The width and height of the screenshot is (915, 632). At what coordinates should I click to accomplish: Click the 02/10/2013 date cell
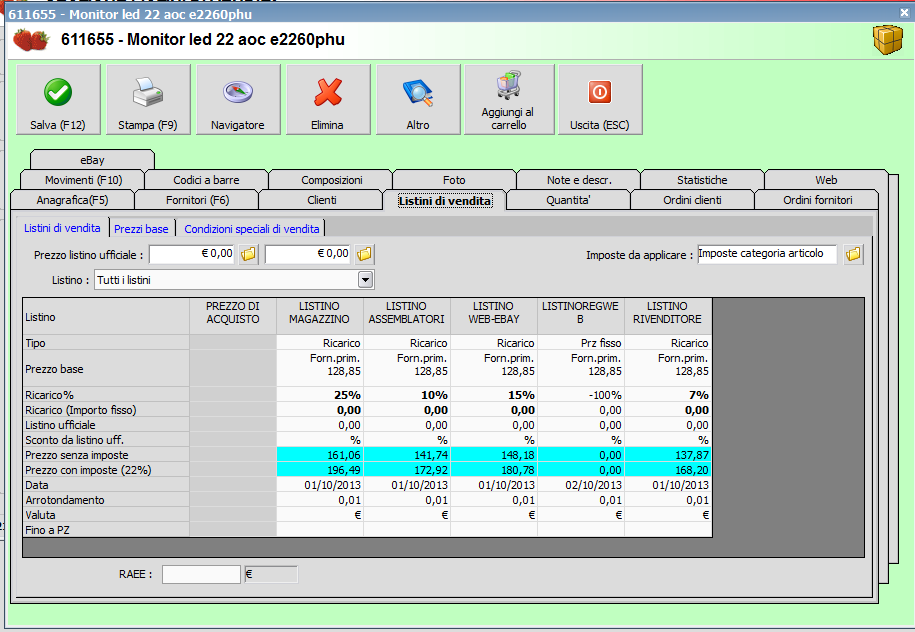pyautogui.click(x=581, y=485)
